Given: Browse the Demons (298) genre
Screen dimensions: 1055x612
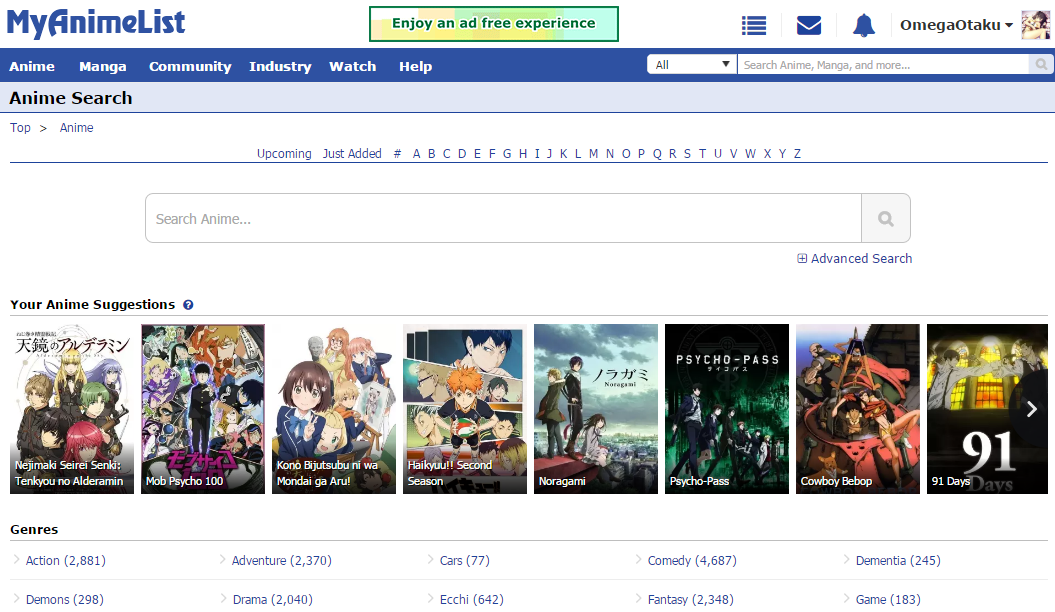Looking at the screenshot, I should click(x=65, y=600).
